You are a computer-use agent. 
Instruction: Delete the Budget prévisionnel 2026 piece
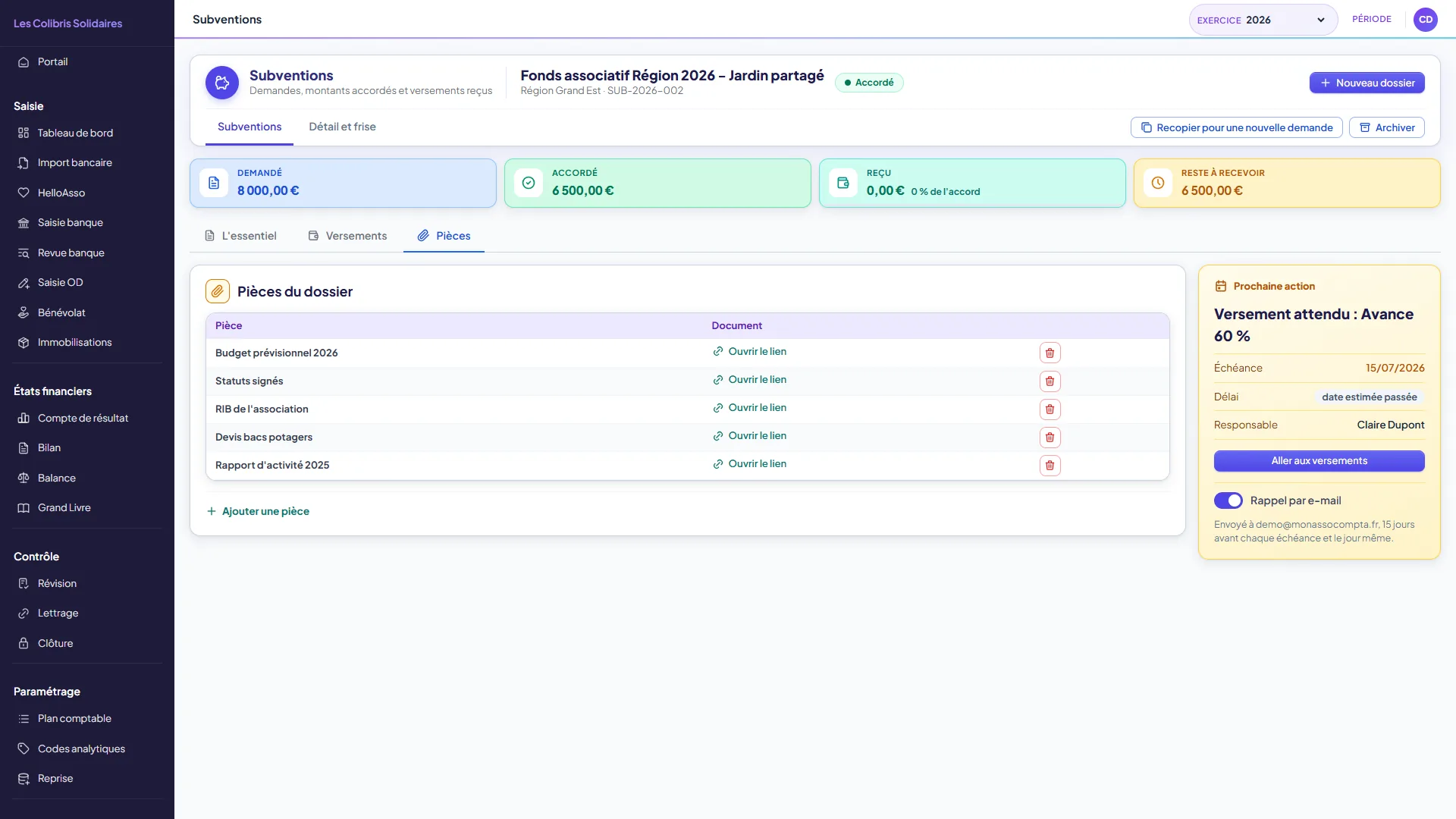point(1050,353)
